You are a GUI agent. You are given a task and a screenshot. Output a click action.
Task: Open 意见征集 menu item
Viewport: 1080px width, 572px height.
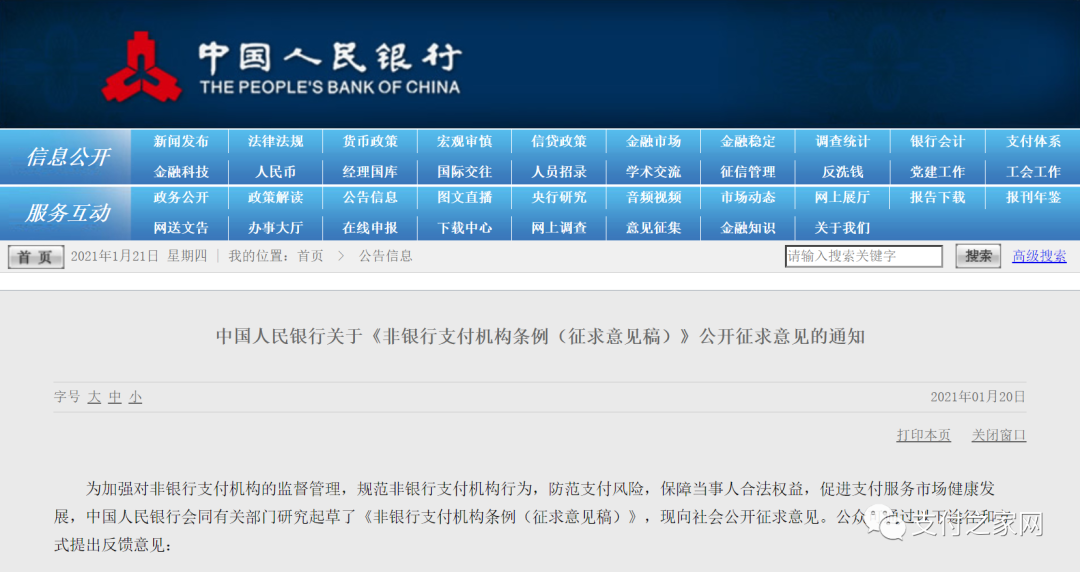point(654,227)
